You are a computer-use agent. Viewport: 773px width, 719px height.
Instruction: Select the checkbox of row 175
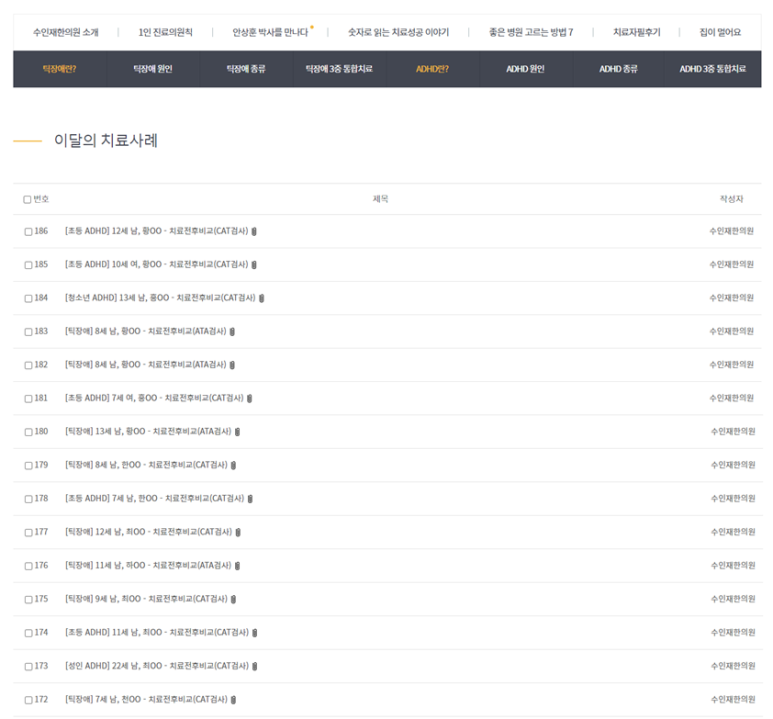pos(28,600)
